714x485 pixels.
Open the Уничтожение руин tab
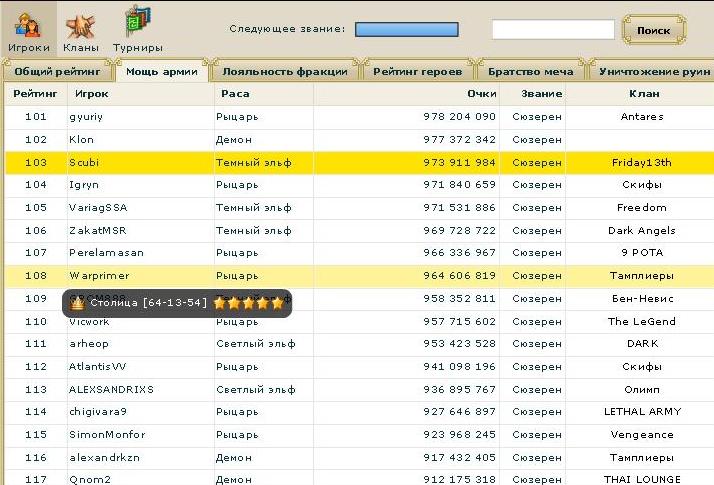(x=652, y=72)
